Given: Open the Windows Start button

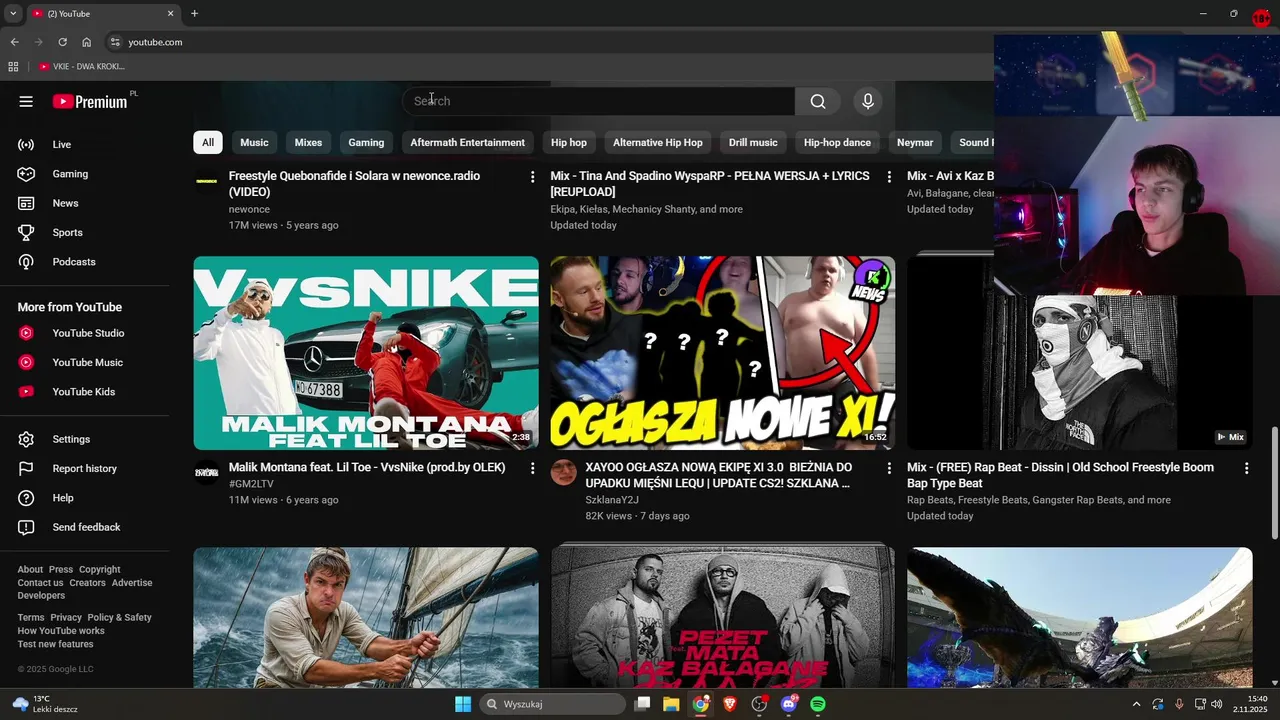Looking at the screenshot, I should pyautogui.click(x=463, y=704).
